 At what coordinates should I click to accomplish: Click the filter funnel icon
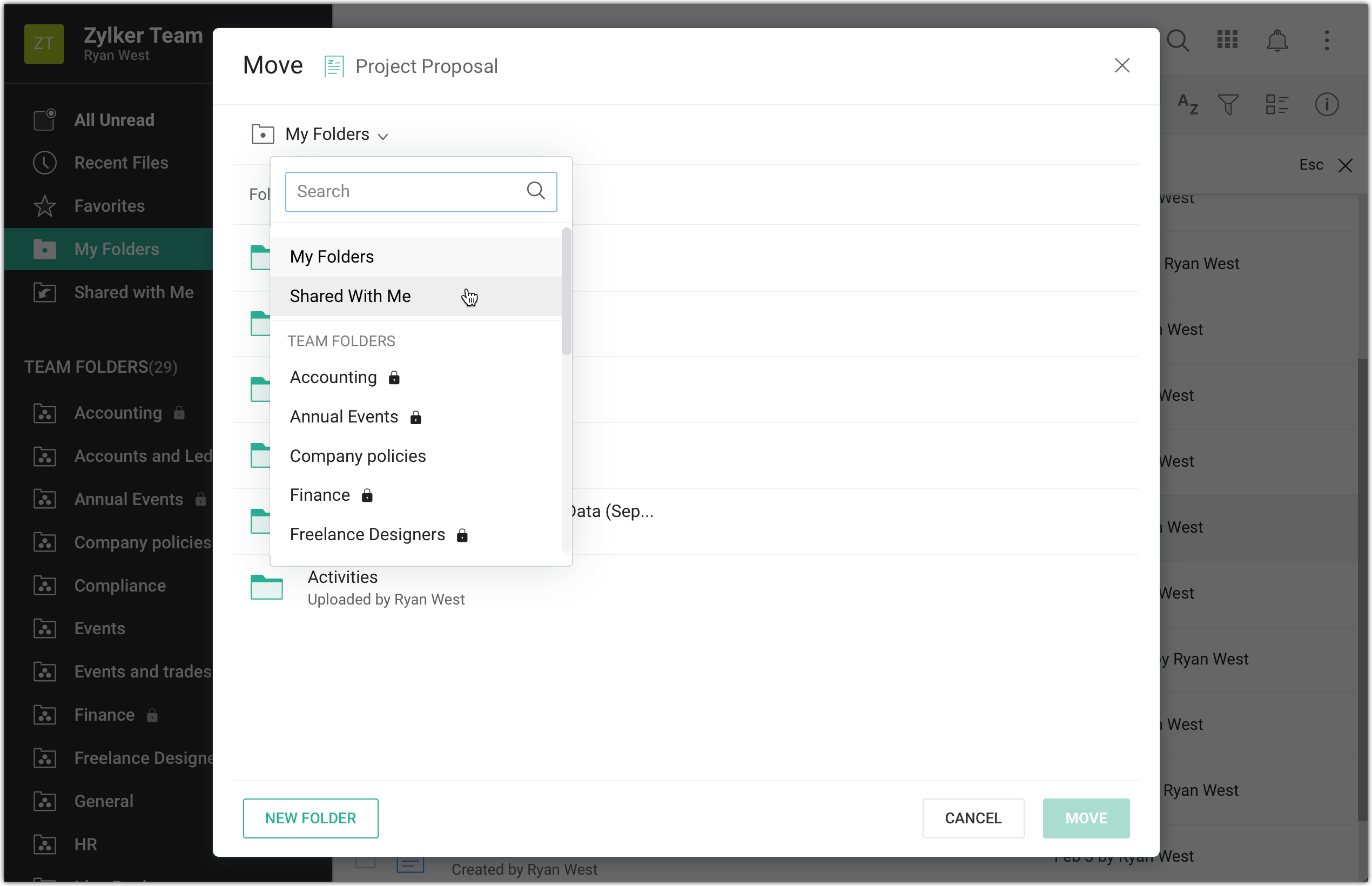coord(1228,105)
